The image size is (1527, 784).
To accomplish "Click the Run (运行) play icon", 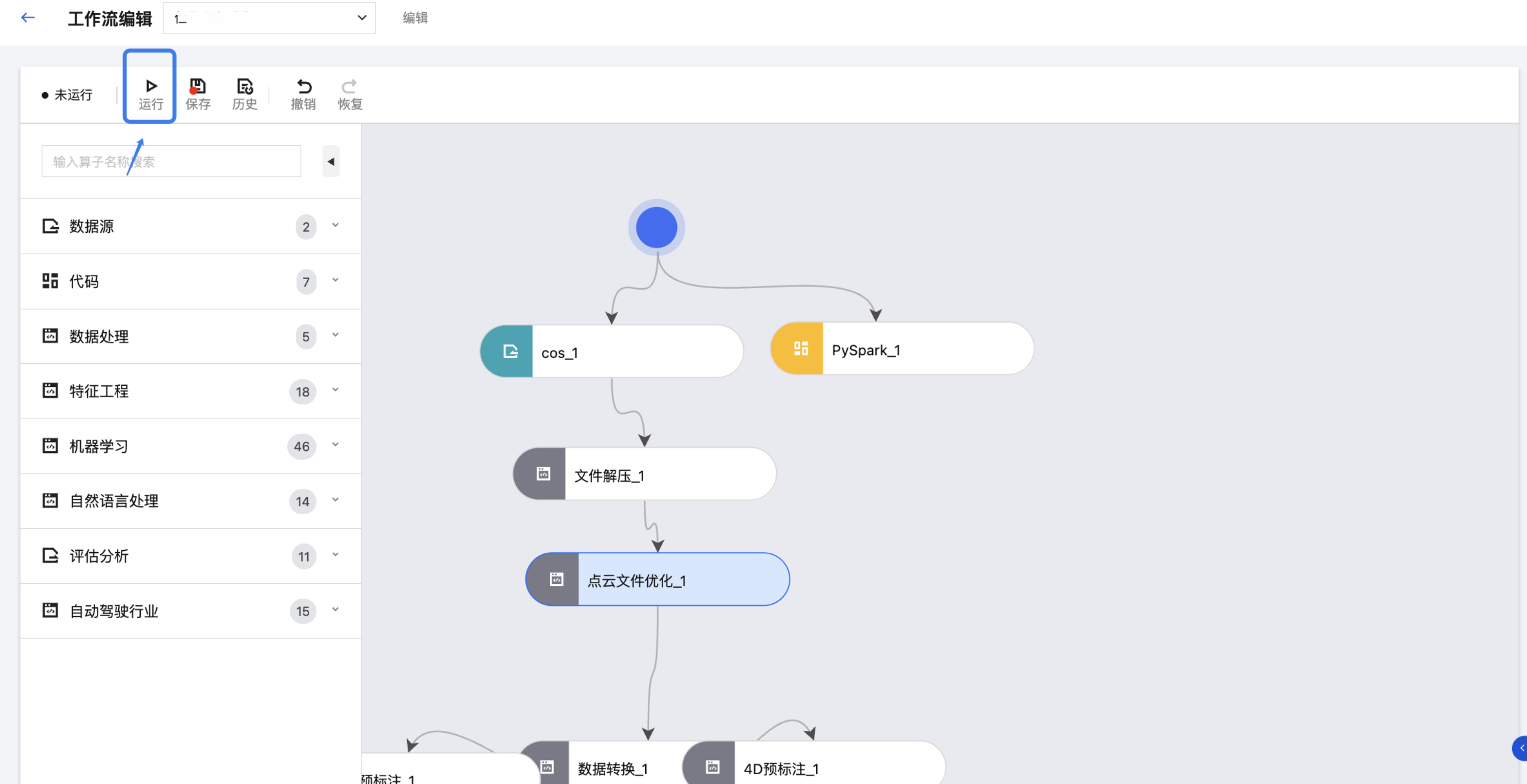I will click(151, 86).
